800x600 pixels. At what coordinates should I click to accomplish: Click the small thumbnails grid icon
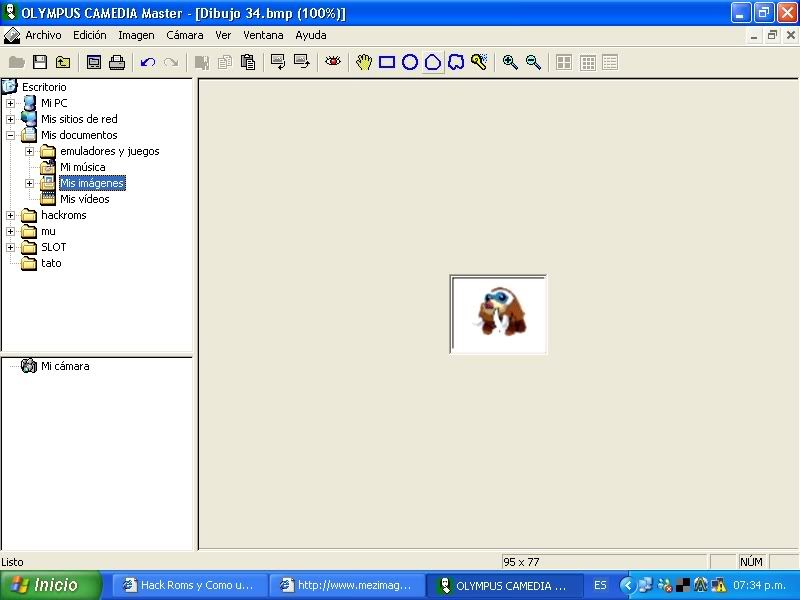(x=587, y=62)
